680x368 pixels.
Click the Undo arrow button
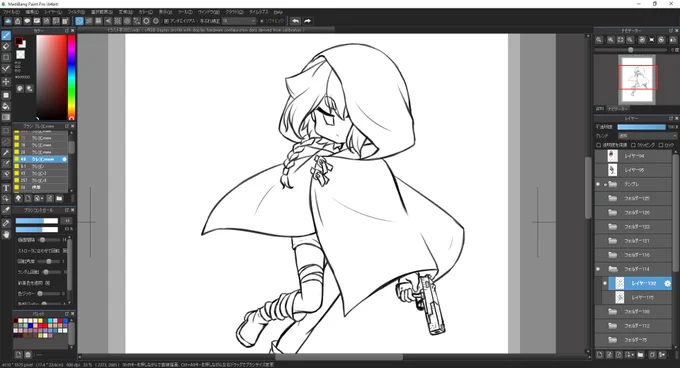click(x=295, y=21)
